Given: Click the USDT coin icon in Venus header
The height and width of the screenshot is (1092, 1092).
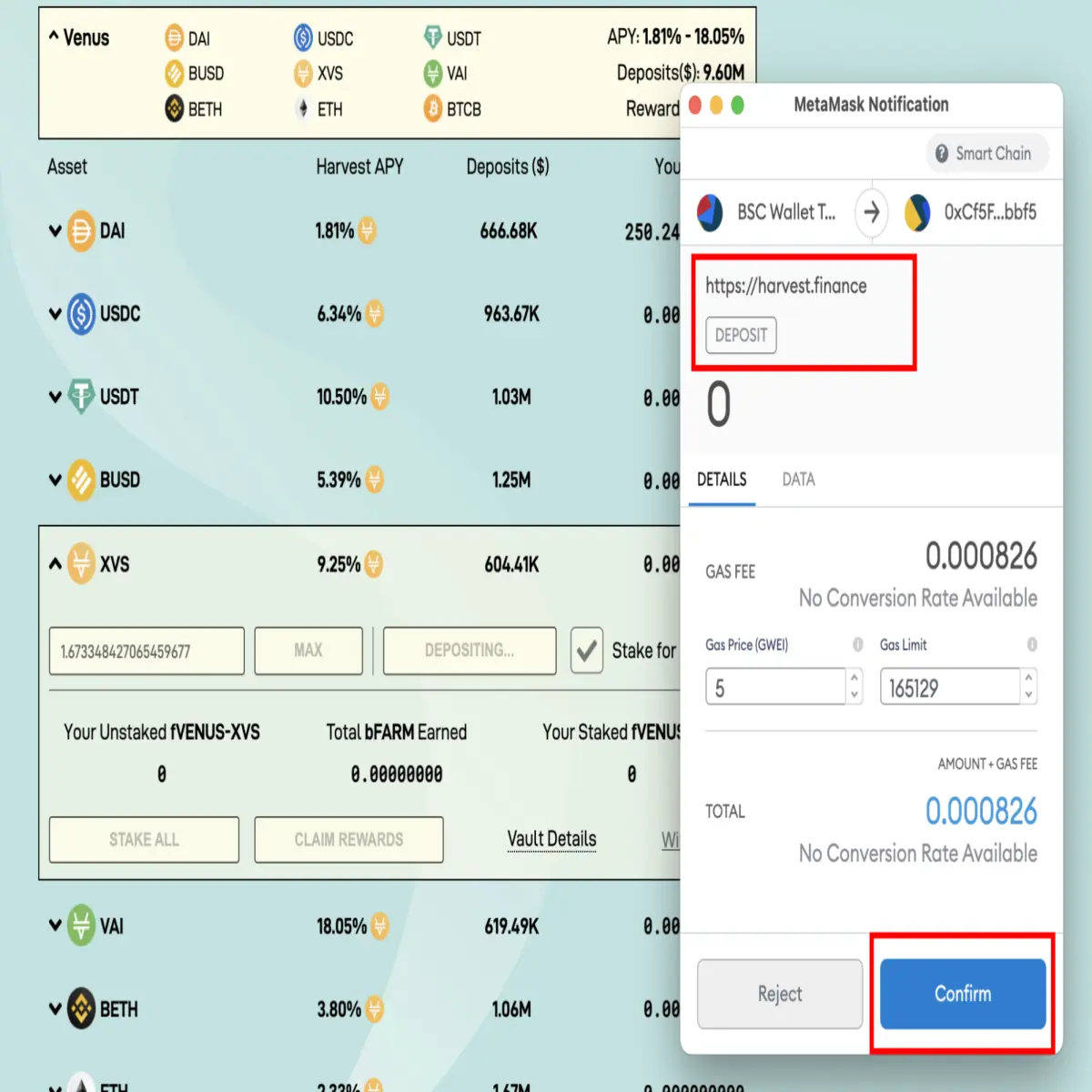Looking at the screenshot, I should (432, 38).
